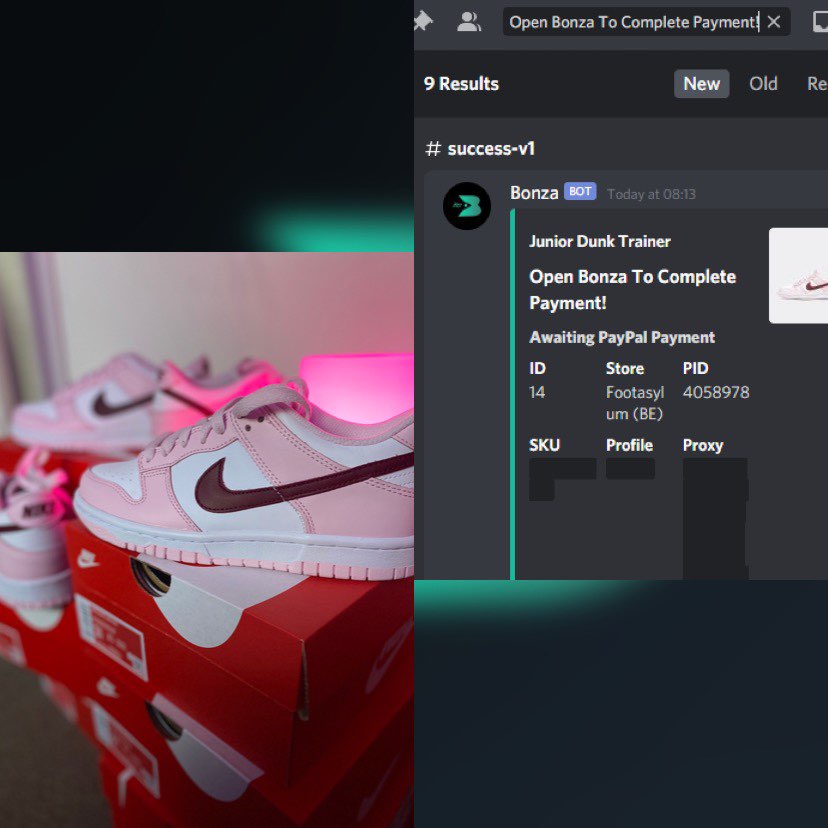Open the sneaker thumbnail in the embed
The height and width of the screenshot is (828, 828).
point(798,276)
